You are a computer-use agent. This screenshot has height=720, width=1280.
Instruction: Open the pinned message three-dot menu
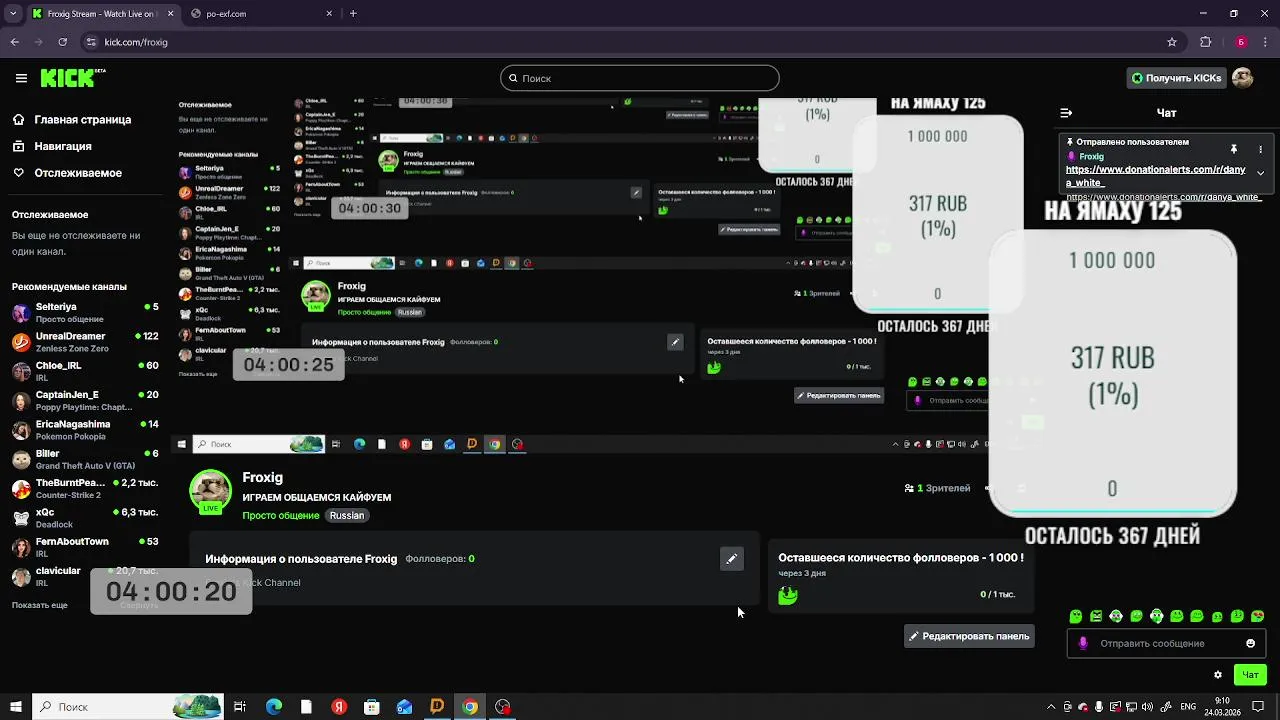[x=1260, y=149]
